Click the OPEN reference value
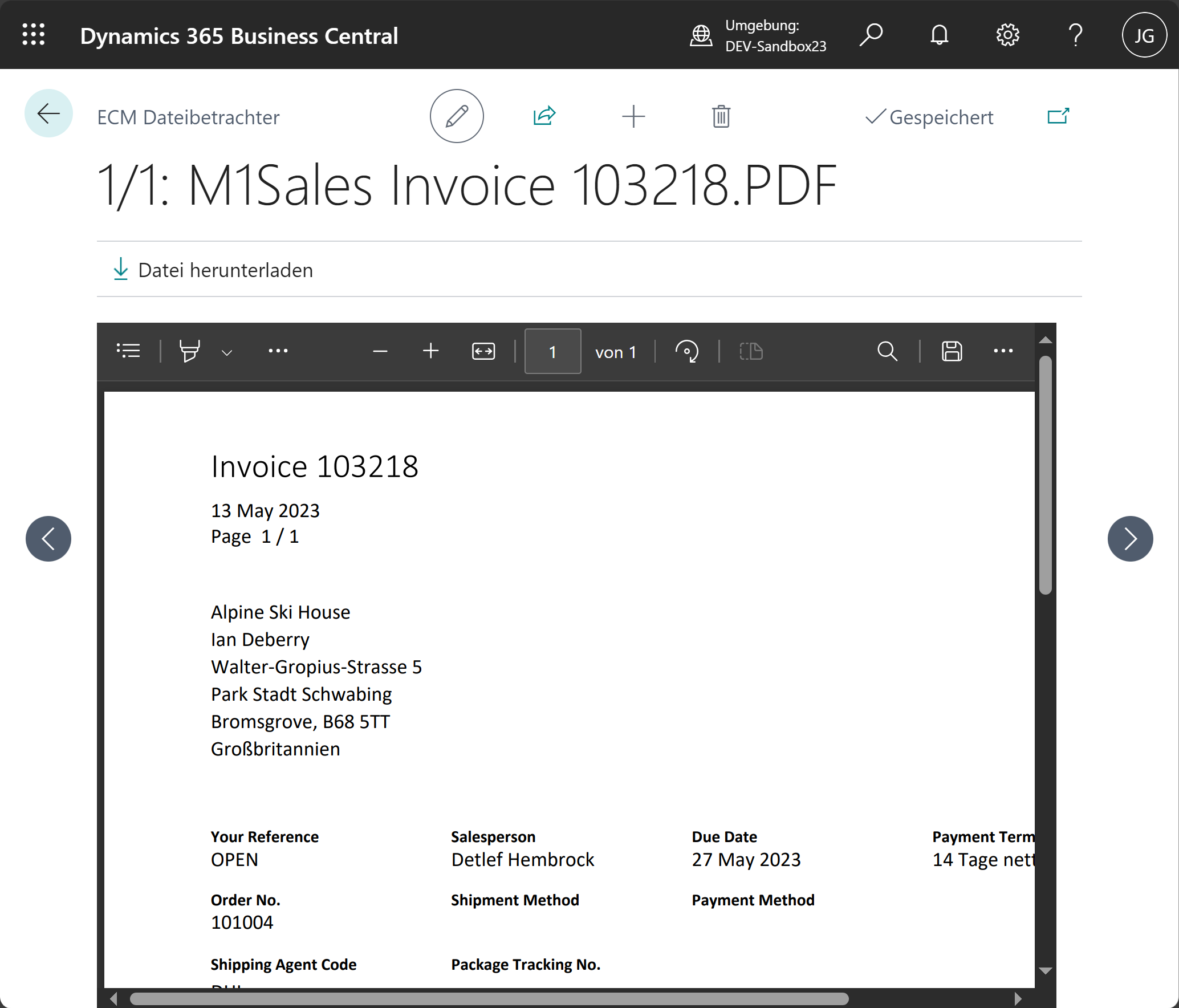 coord(234,860)
